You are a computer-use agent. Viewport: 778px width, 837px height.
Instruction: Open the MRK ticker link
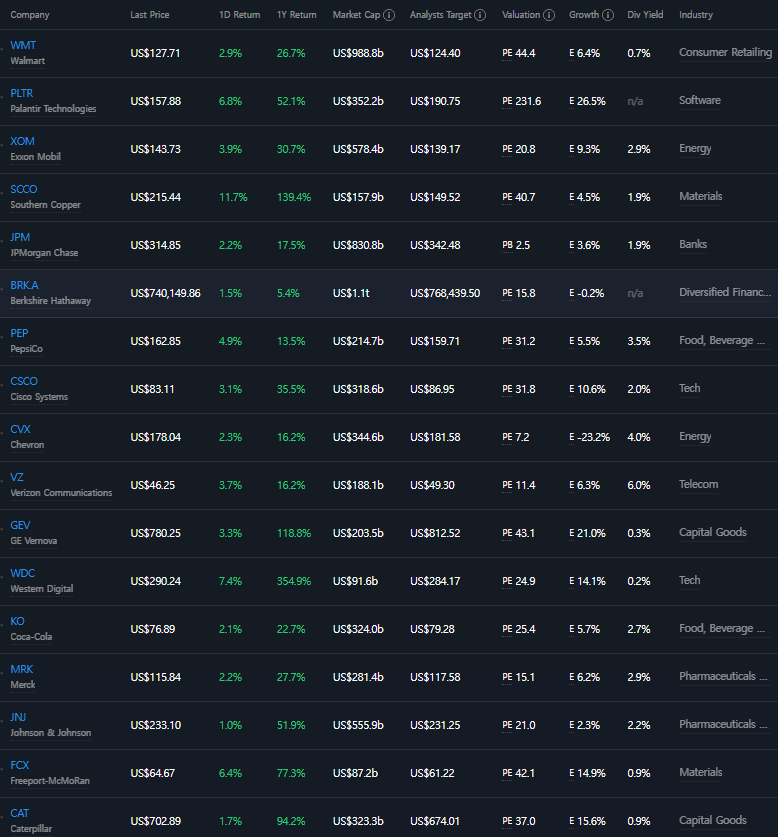(x=22, y=670)
